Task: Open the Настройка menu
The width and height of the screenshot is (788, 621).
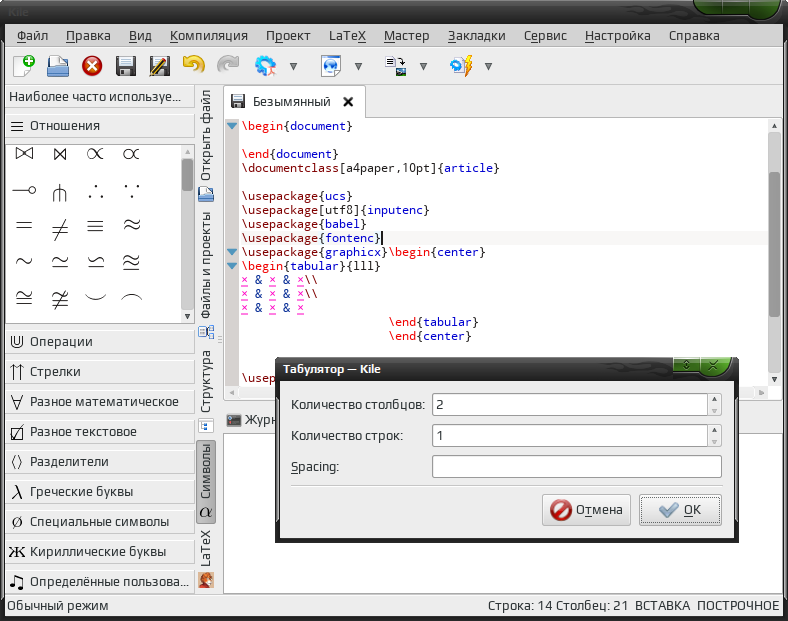Action: (x=618, y=36)
